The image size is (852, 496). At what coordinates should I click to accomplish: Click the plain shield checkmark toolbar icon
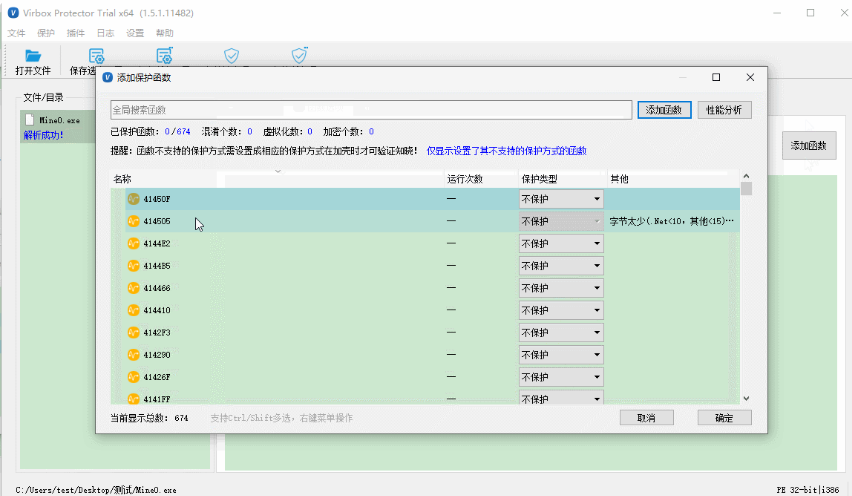[x=231, y=55]
